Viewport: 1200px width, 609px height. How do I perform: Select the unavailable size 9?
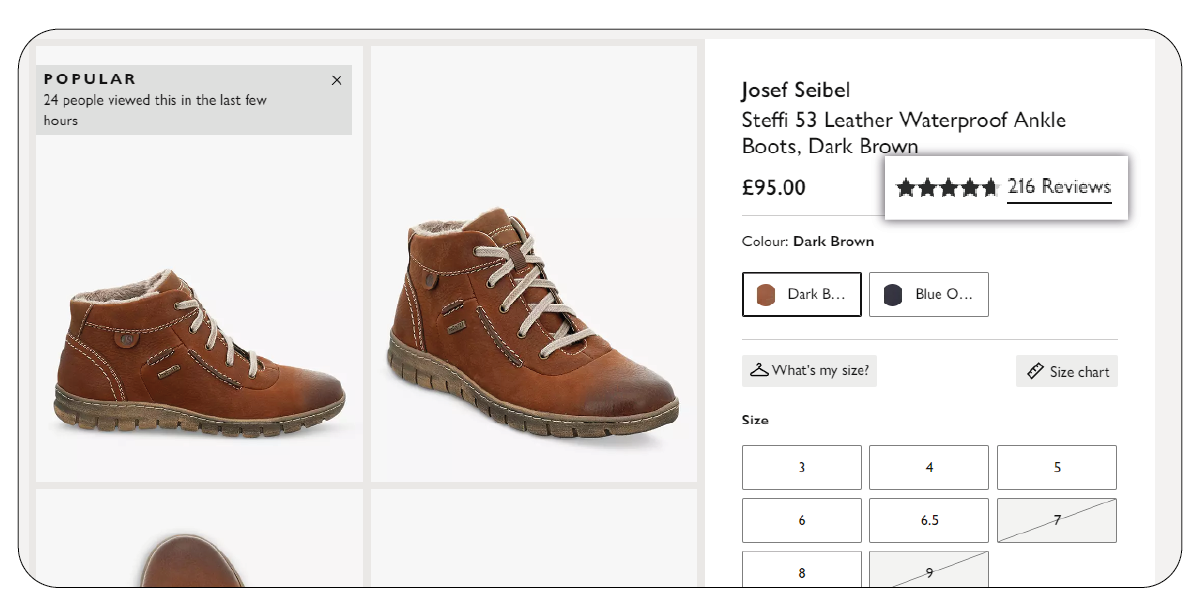(929, 569)
